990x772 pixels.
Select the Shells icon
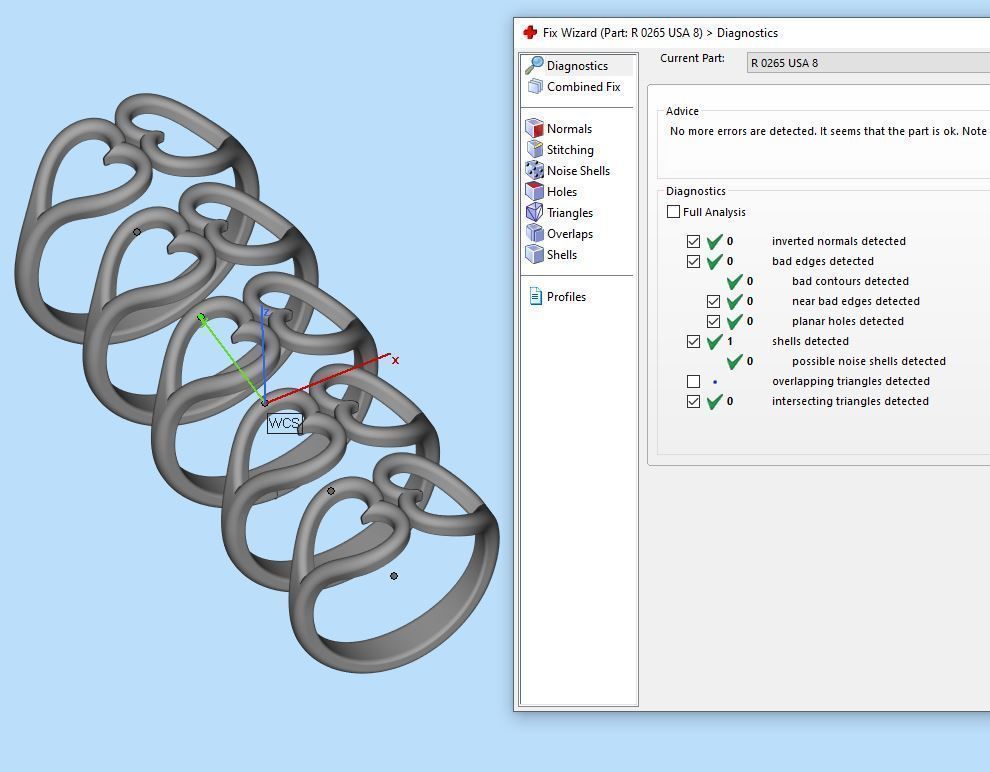coord(535,254)
